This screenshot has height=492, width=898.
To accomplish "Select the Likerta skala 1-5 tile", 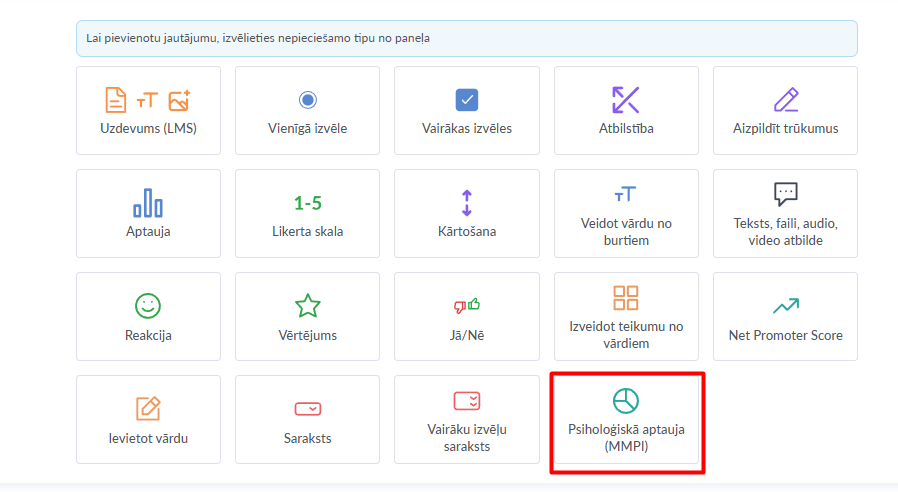I will point(307,214).
